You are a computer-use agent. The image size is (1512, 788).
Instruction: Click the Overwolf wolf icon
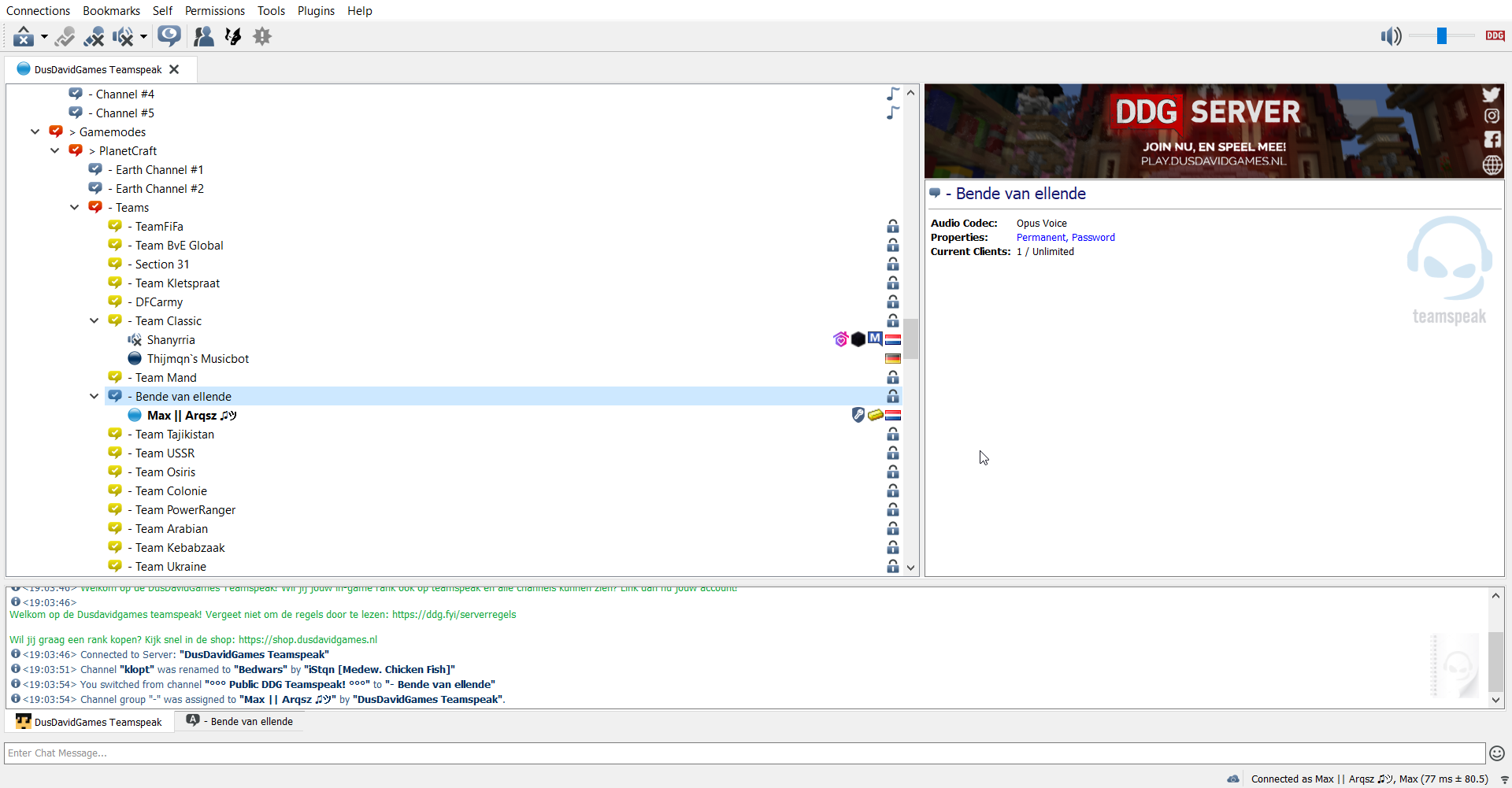click(x=233, y=36)
